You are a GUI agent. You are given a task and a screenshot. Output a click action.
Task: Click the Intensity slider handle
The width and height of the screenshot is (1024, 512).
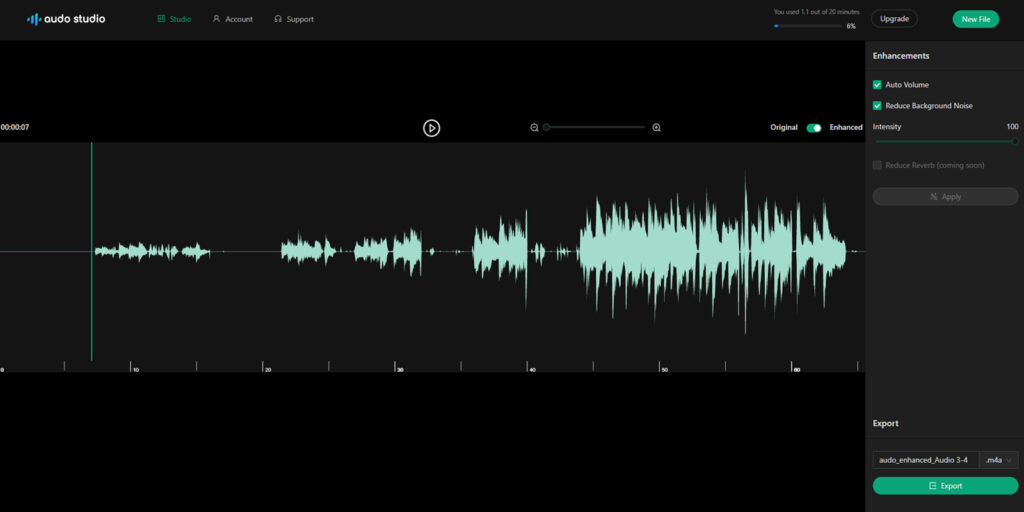(1015, 141)
